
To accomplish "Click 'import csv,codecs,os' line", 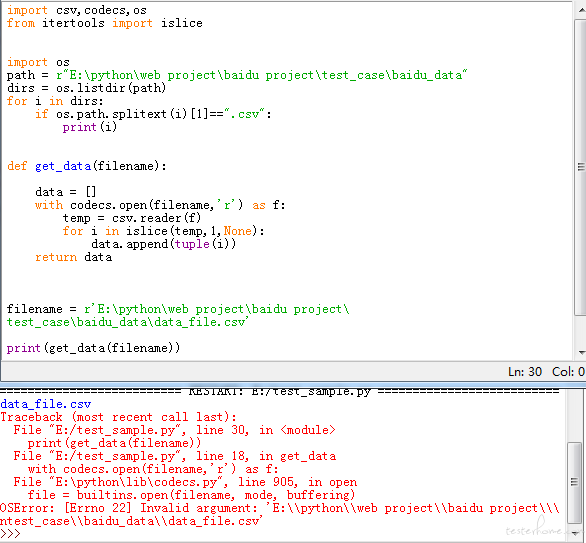I will point(77,10).
